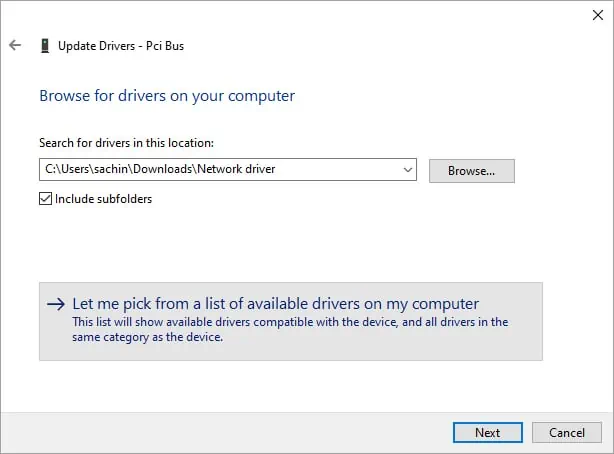Click the arrow icon beside 'Let me pick'
This screenshot has height=454, width=614.
[56, 304]
